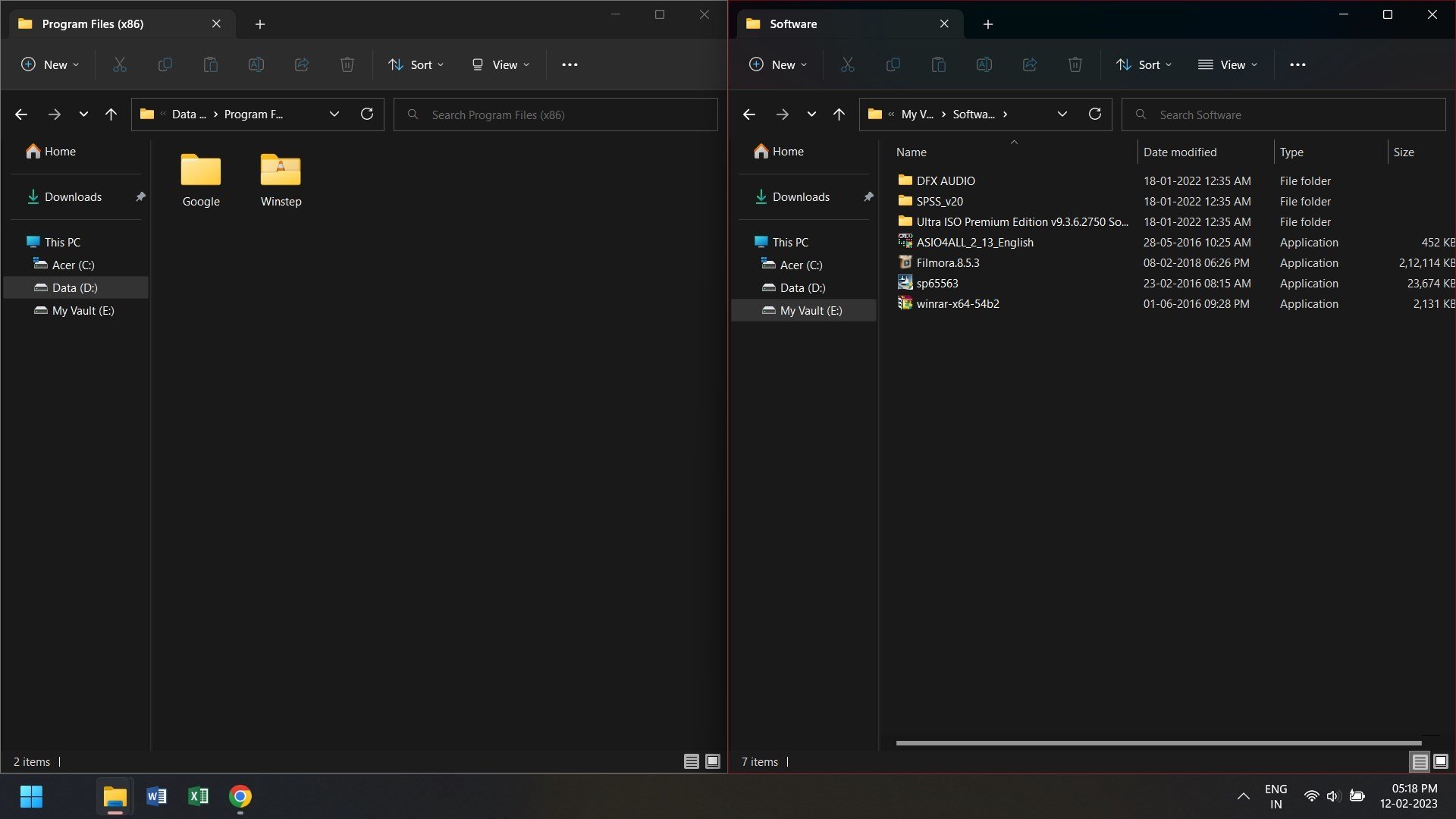Click Search Program Files (x86) field
Screen dimensions: 1456x819
(556, 115)
